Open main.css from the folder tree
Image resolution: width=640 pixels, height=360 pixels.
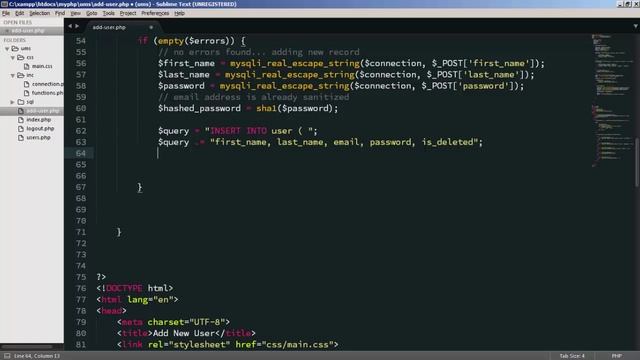click(42, 66)
